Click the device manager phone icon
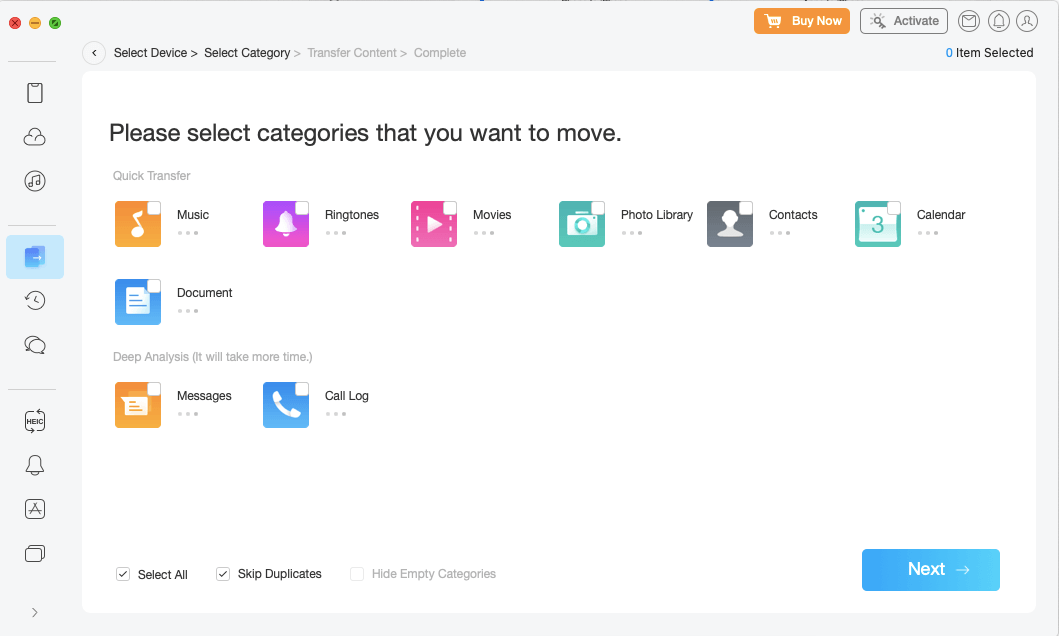The width and height of the screenshot is (1059, 636). (x=35, y=93)
